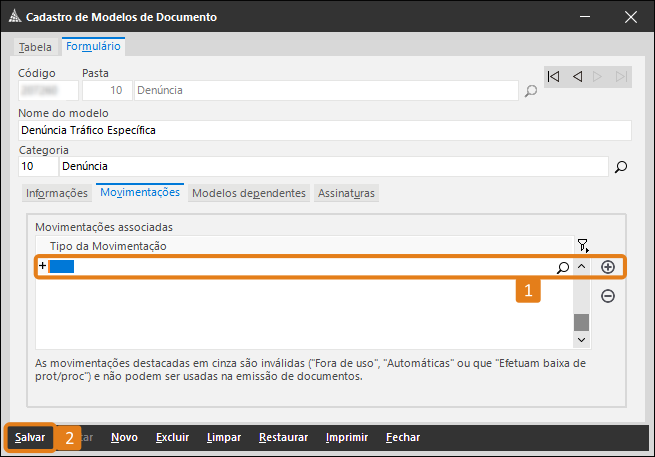Open the Pasta search magnifier

pos(531,91)
